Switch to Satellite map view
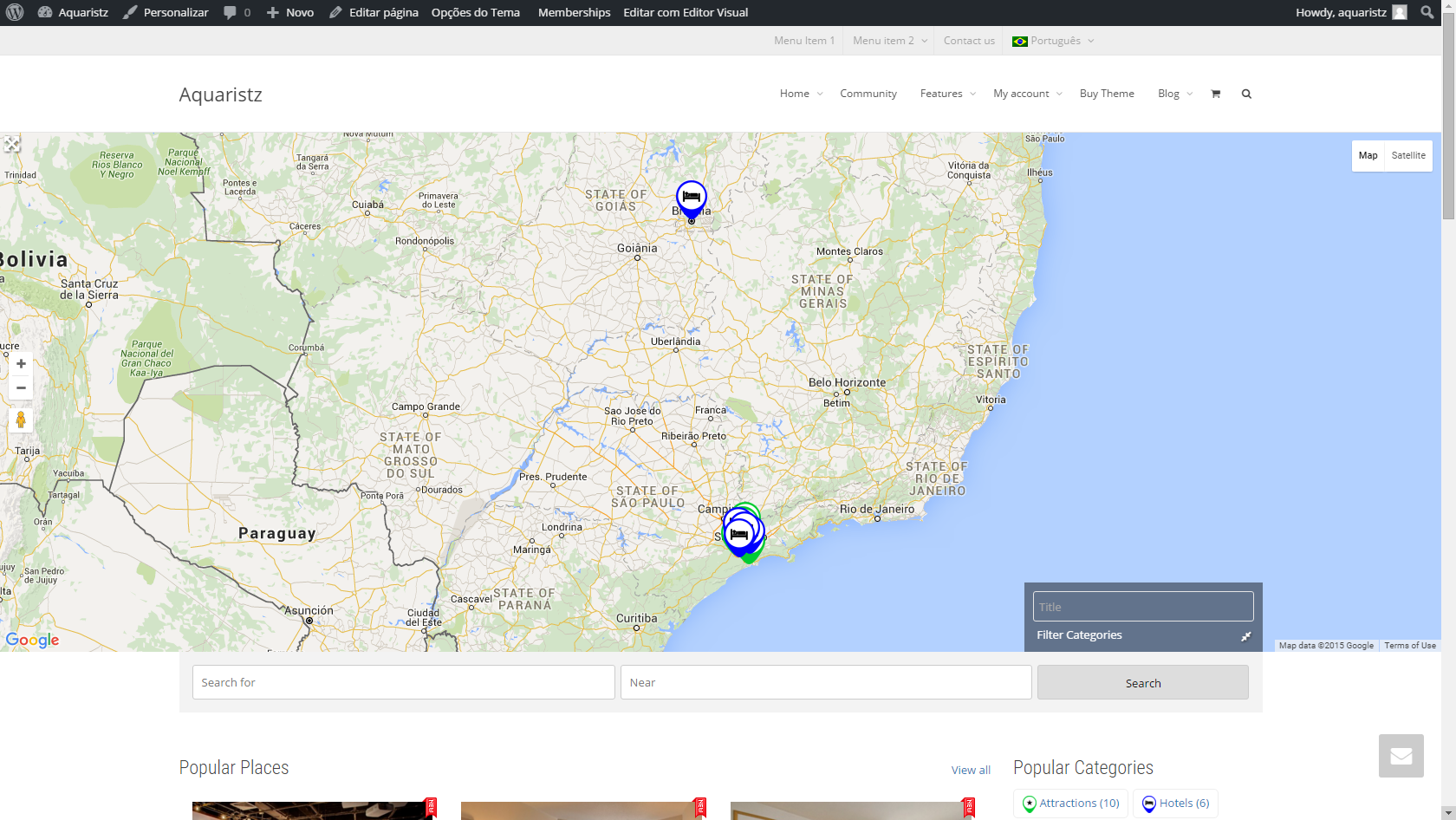Image resolution: width=1456 pixels, height=820 pixels. [1408, 156]
